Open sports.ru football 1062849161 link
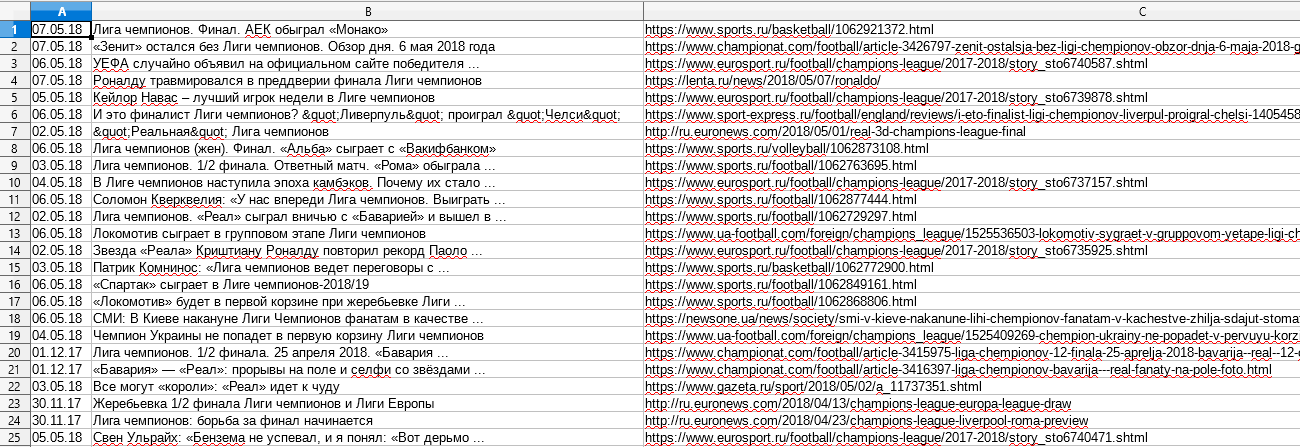Screen dimensions: 1300x447 tap(781, 285)
